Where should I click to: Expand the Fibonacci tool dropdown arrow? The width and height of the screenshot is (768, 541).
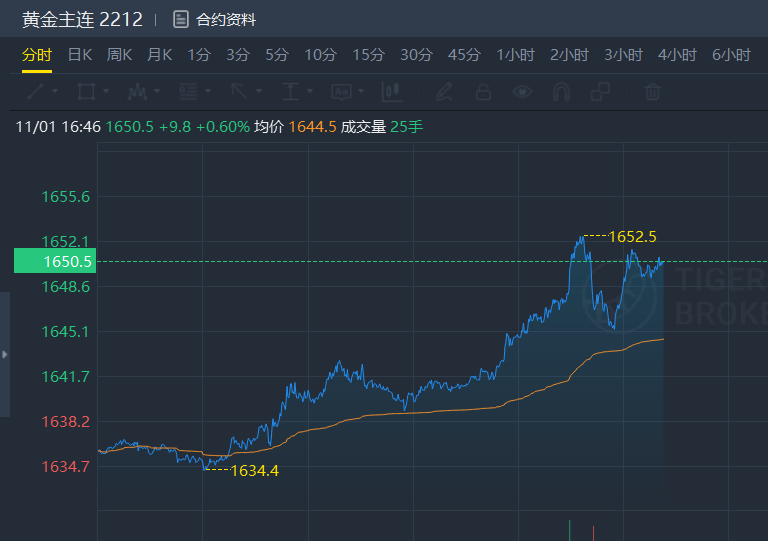tap(208, 91)
